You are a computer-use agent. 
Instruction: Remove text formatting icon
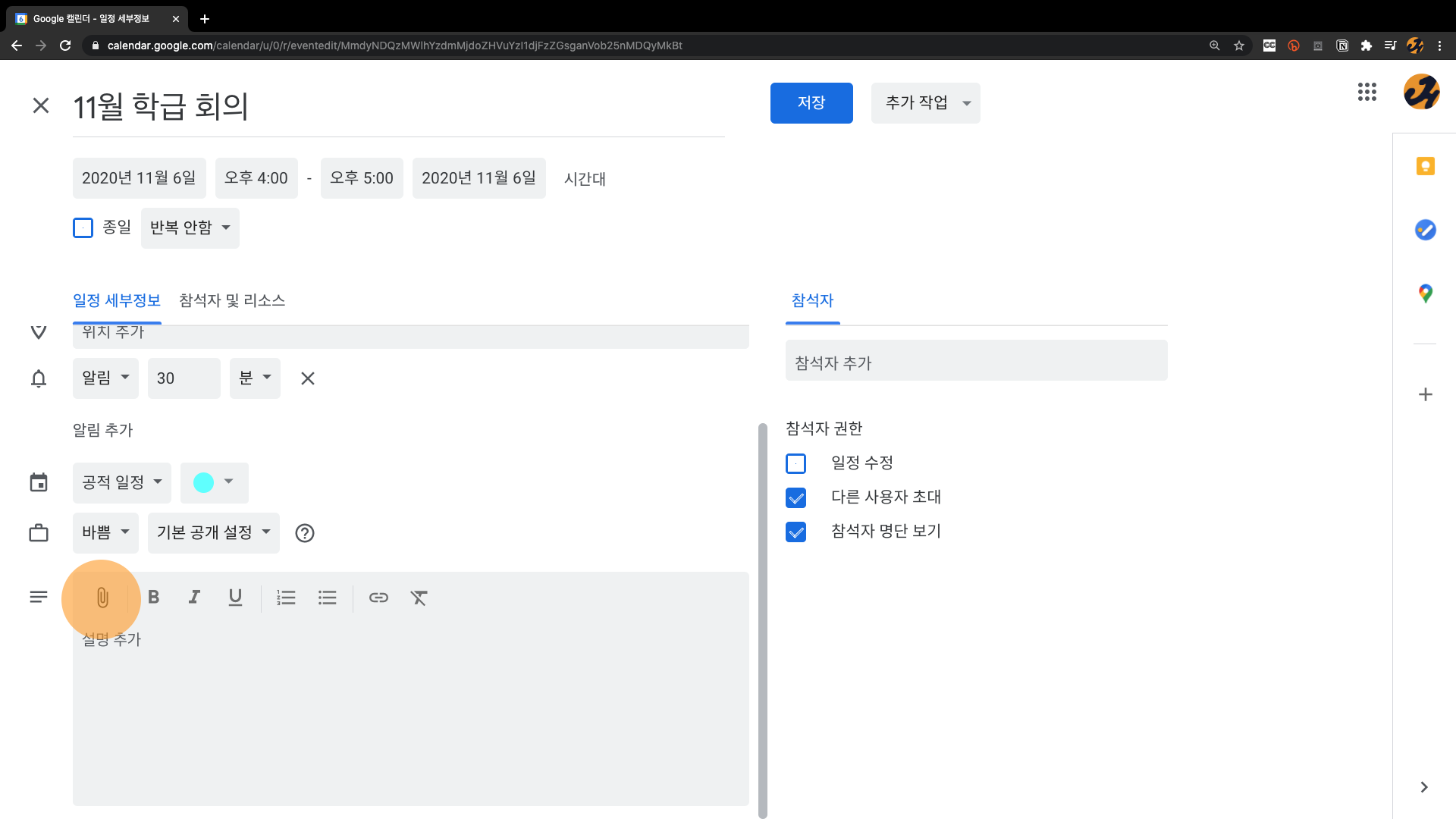point(419,598)
